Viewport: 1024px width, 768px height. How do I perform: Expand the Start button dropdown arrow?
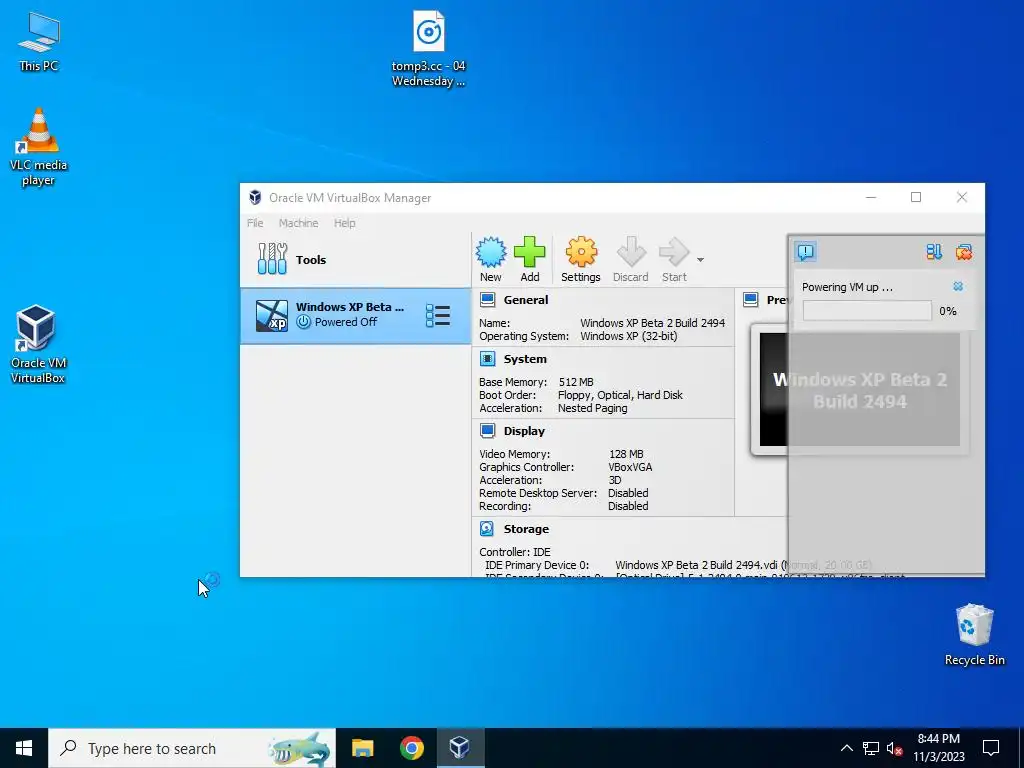tap(700, 260)
